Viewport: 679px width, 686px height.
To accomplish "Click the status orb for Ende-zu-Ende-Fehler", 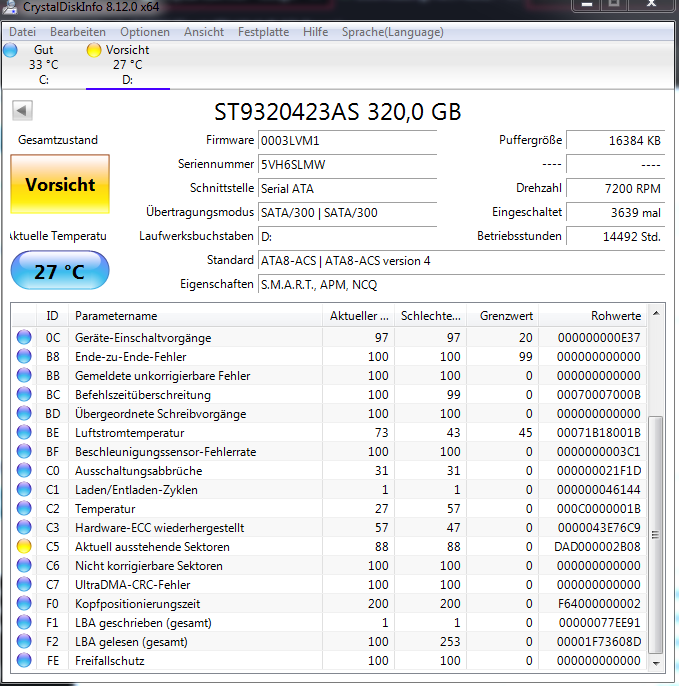I will point(24,356).
